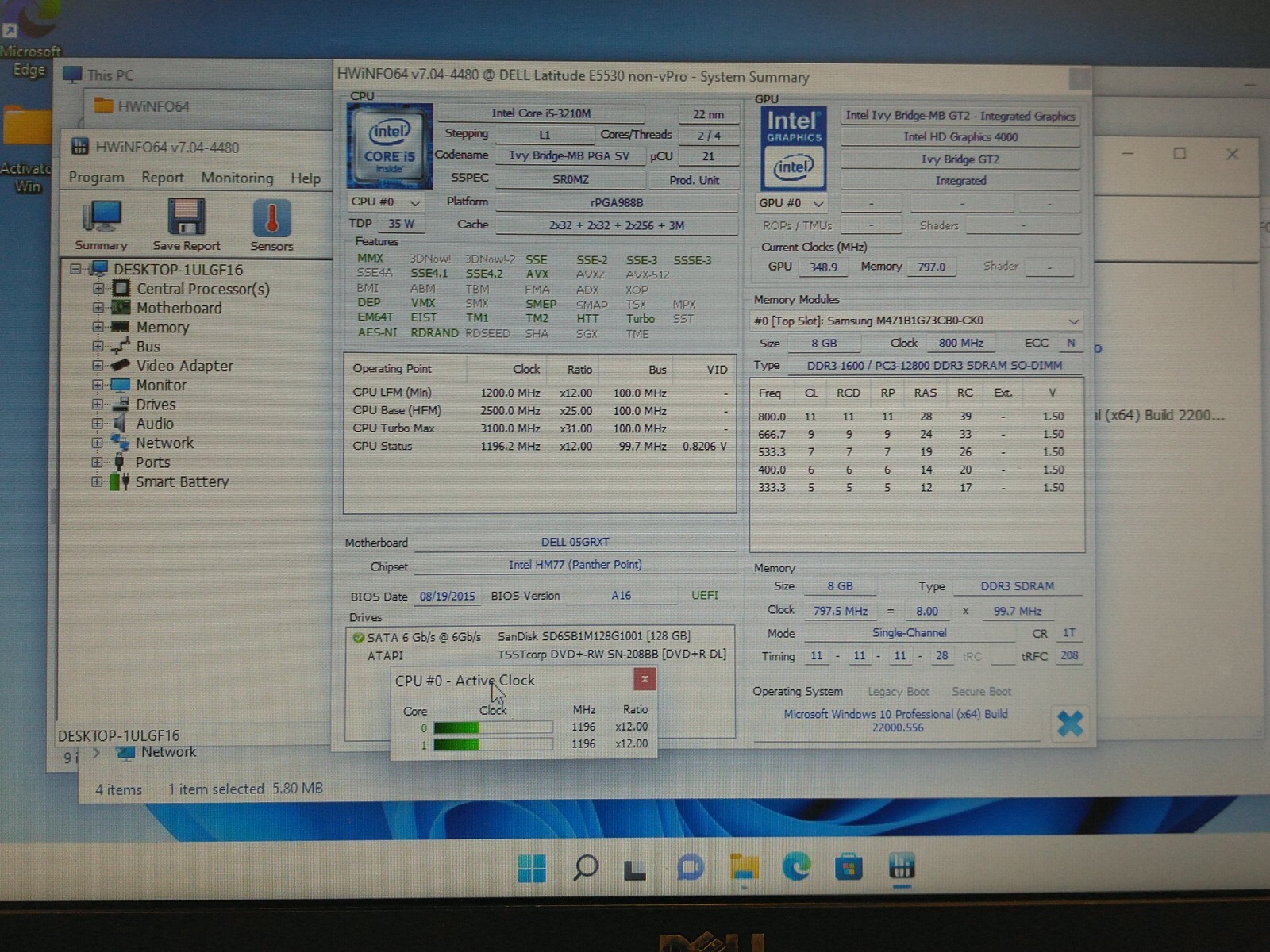The height and width of the screenshot is (952, 1270).
Task: Open Task View on taskbar
Action: coord(635,869)
